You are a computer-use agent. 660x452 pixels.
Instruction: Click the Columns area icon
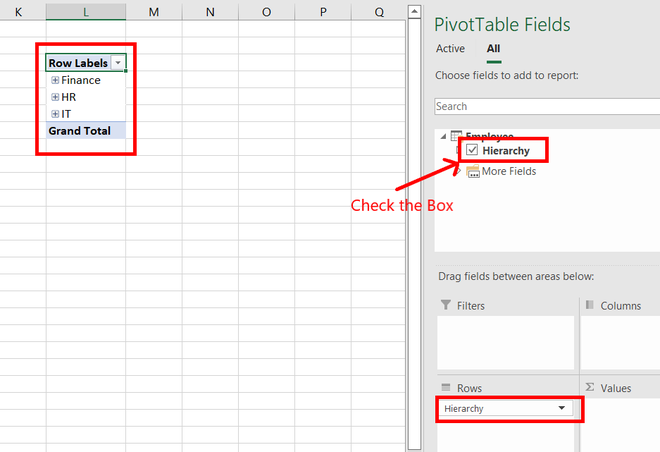pyautogui.click(x=590, y=305)
